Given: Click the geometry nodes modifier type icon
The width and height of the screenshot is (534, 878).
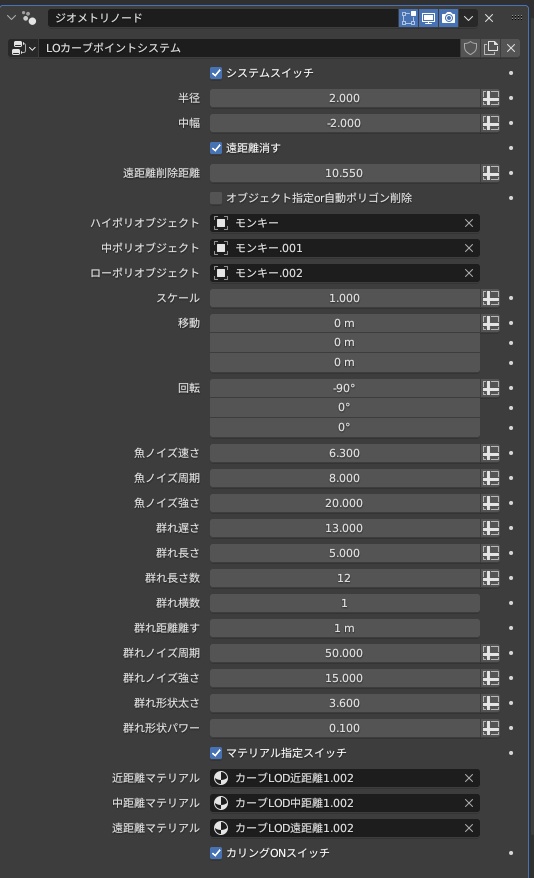Looking at the screenshot, I should coord(29,18).
